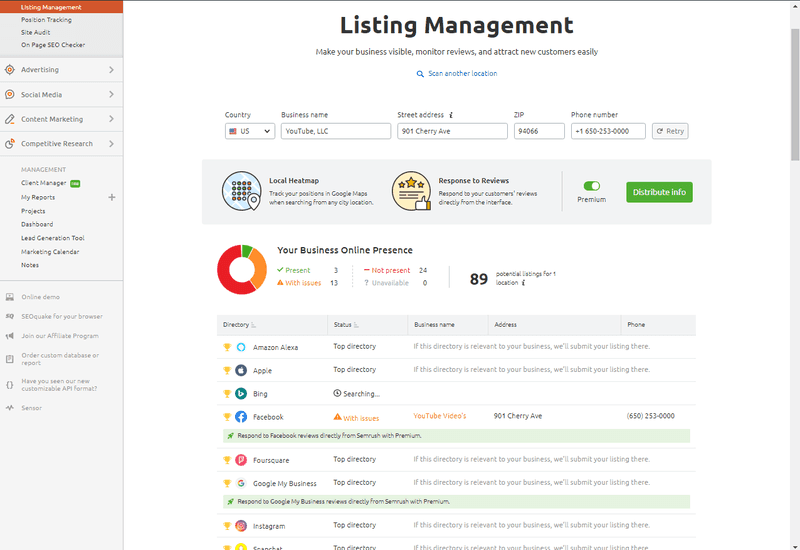Open On Page SEO Checker
Screen dimensions: 800x550
(53, 45)
